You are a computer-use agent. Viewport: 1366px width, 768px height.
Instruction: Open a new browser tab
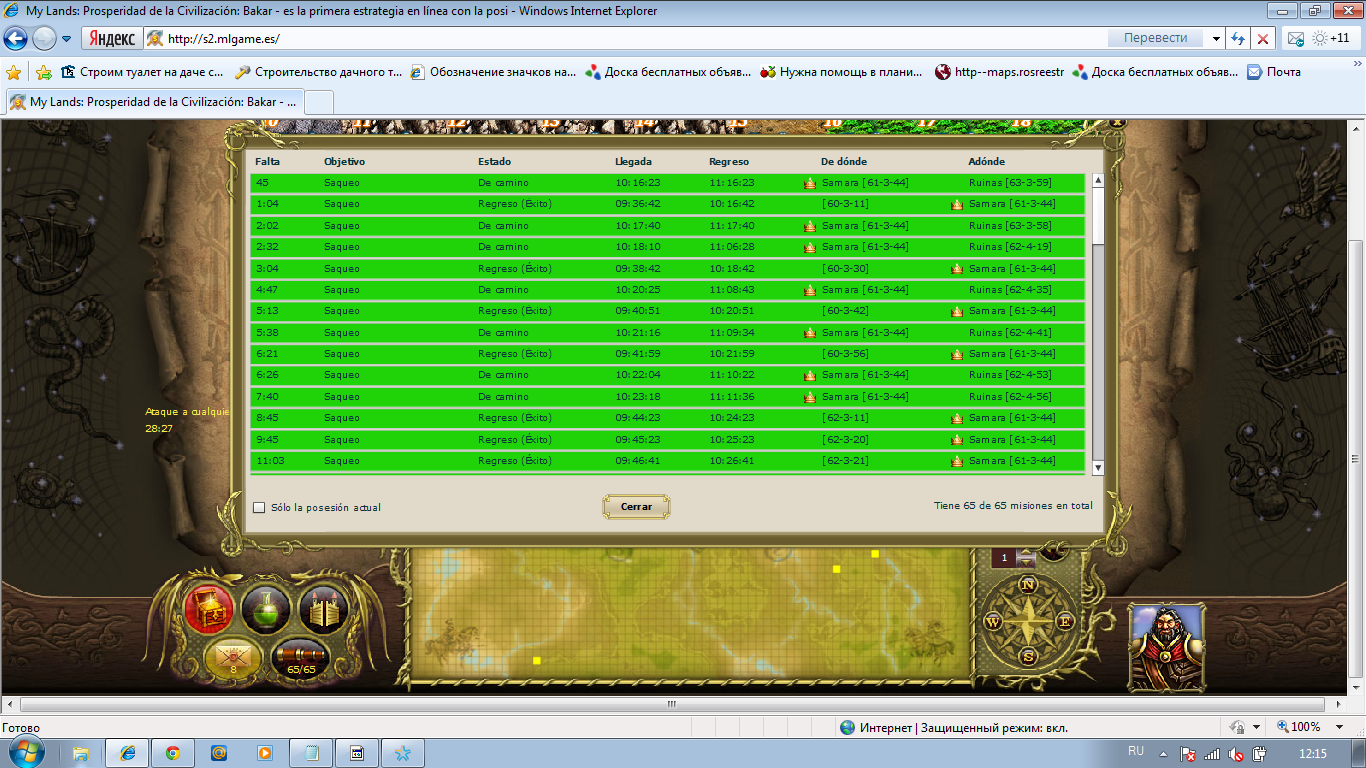tap(318, 102)
